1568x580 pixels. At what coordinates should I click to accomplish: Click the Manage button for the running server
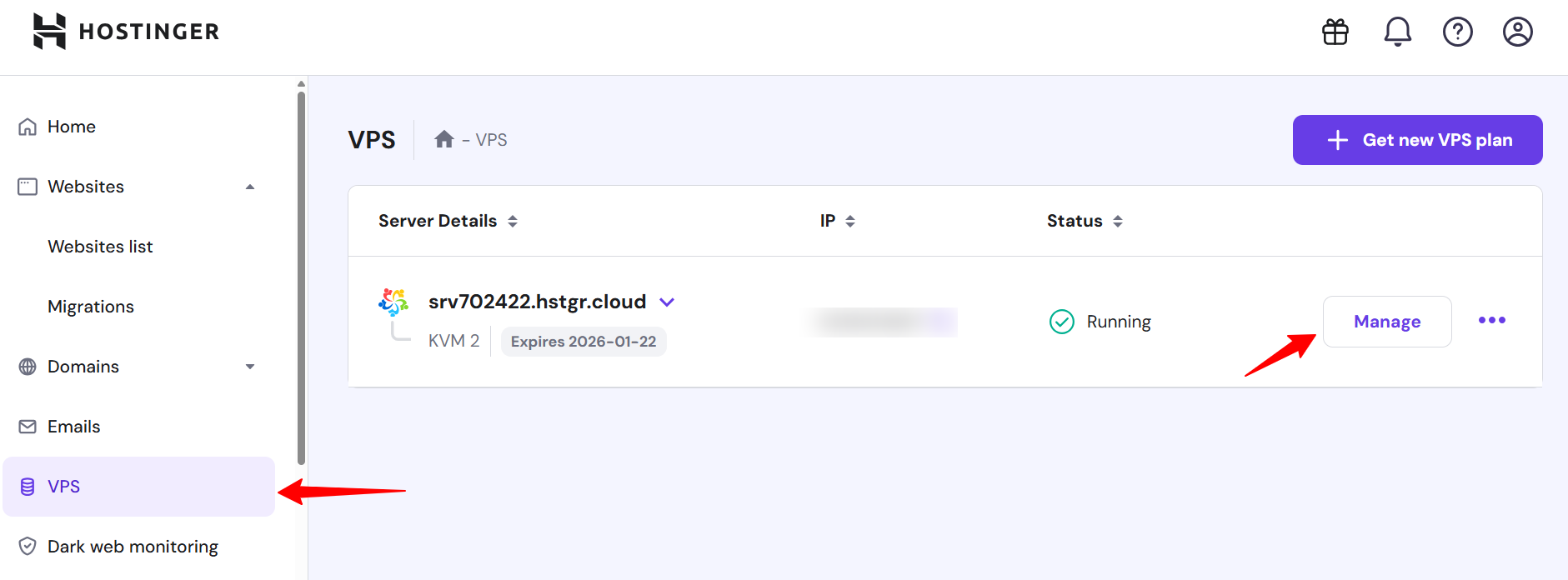[1386, 321]
